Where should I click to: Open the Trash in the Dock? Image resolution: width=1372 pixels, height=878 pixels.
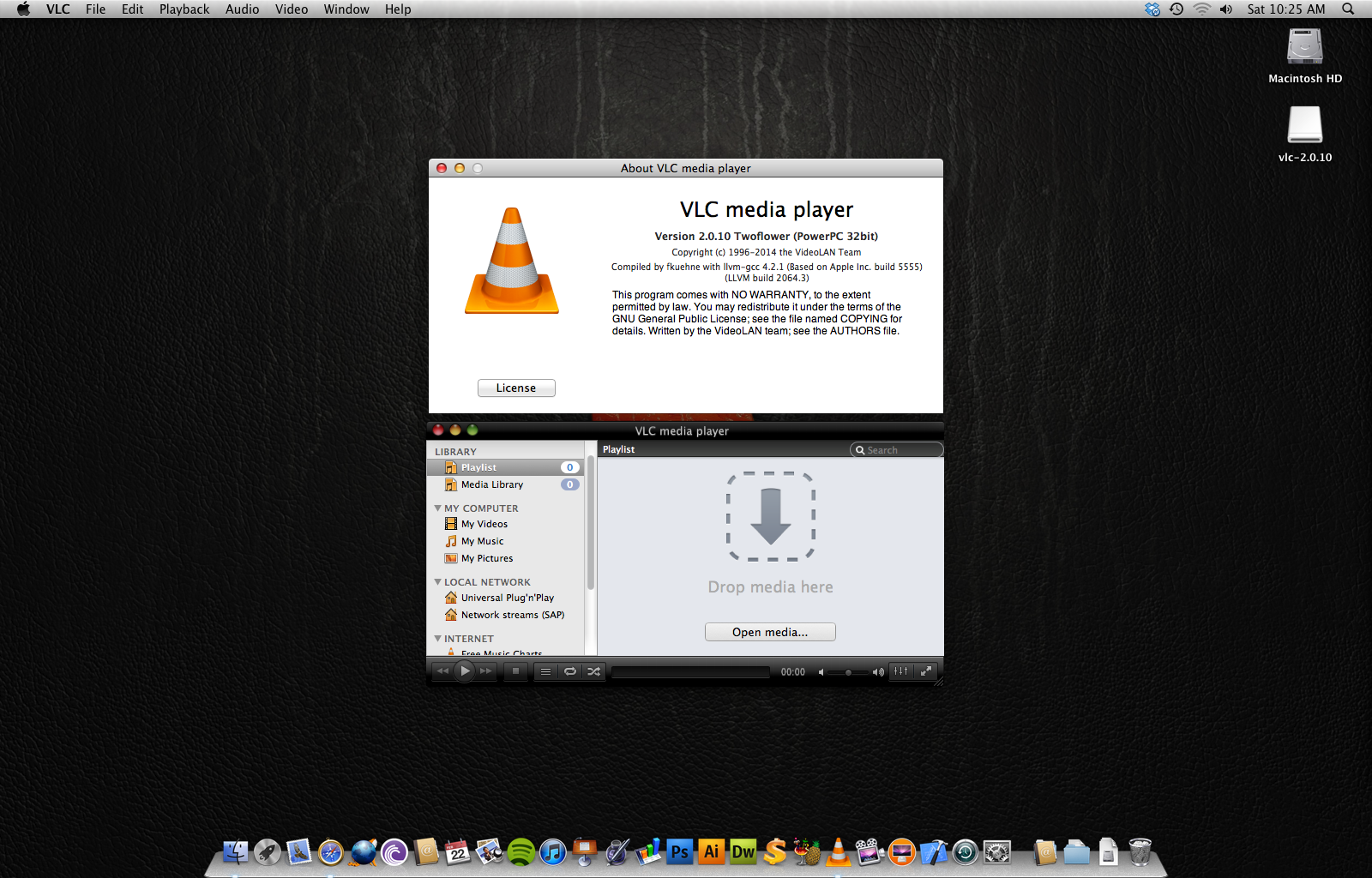(x=1140, y=851)
